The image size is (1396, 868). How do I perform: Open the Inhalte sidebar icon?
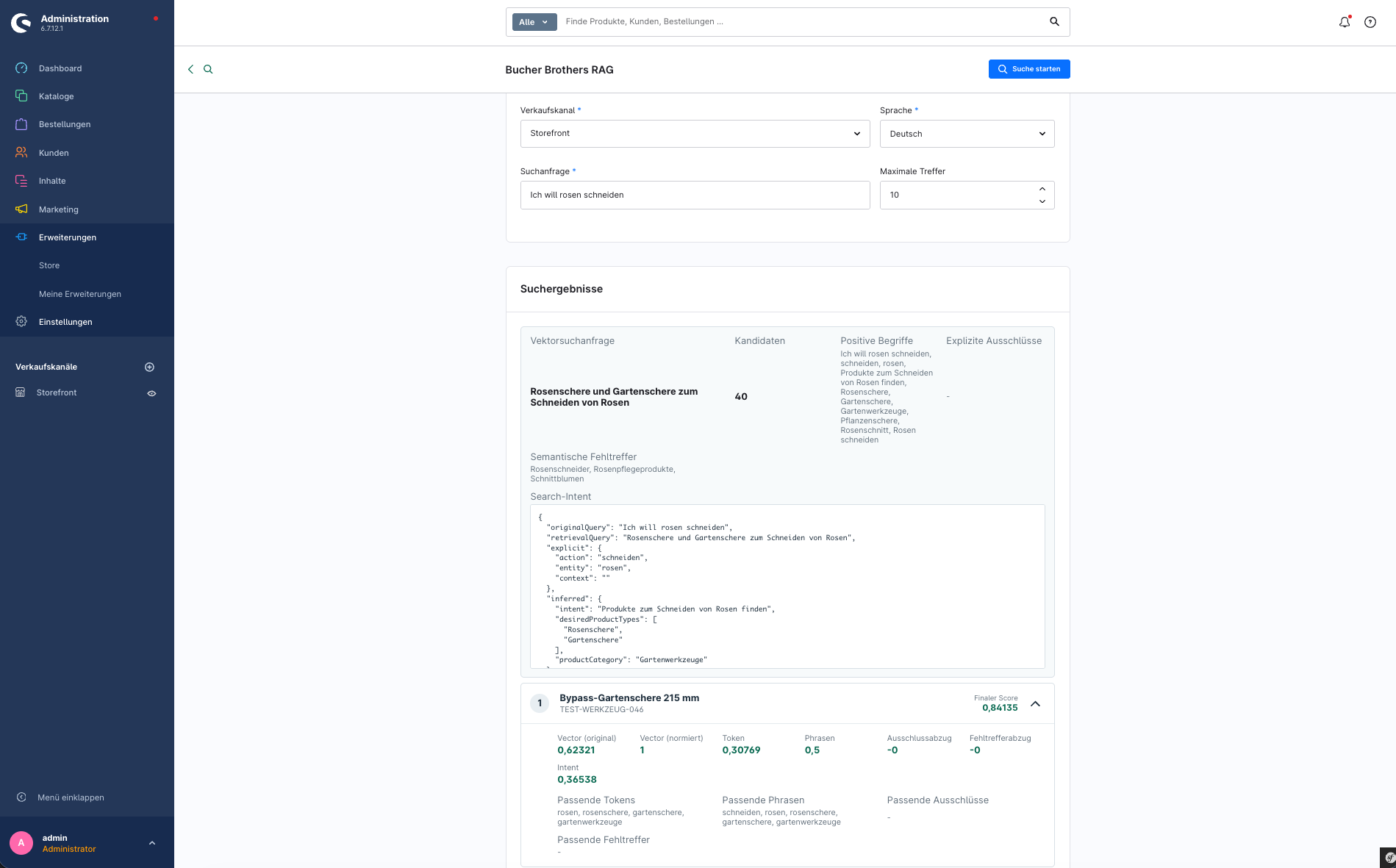pos(21,181)
